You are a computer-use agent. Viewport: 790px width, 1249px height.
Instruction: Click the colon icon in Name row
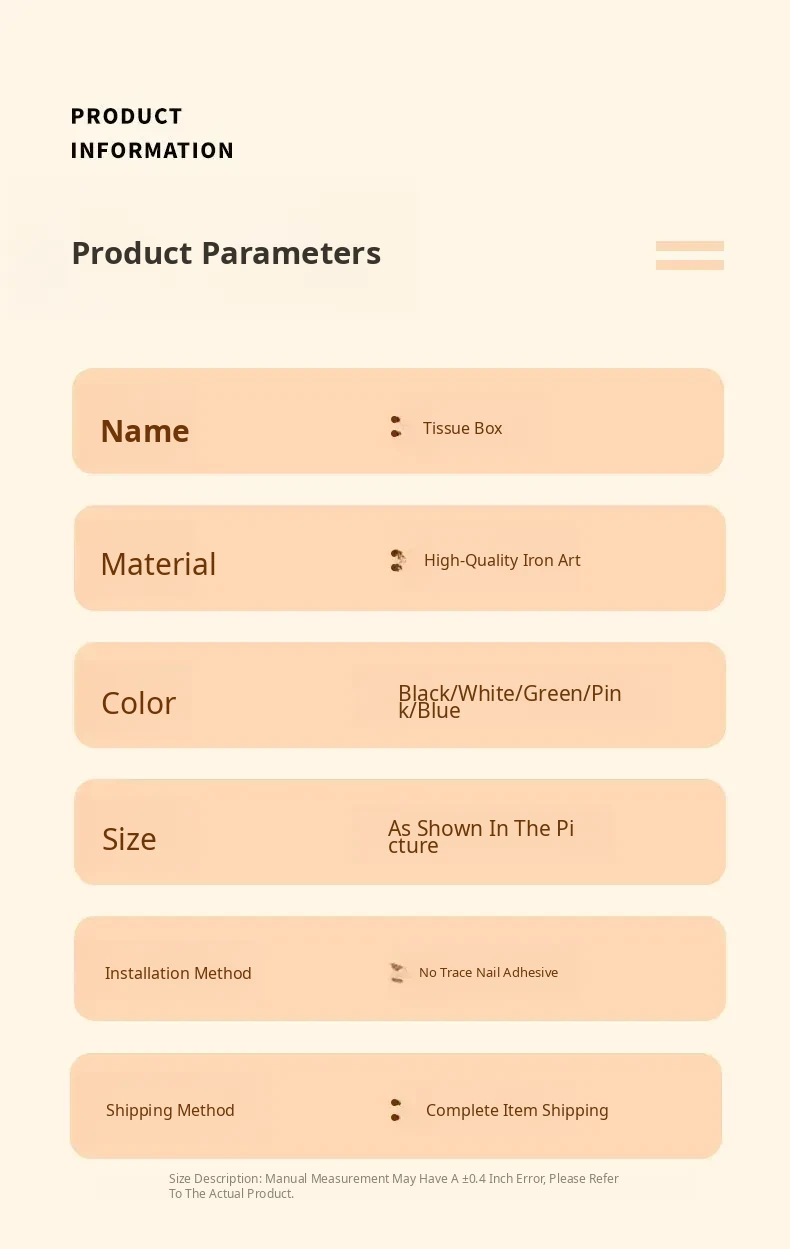pos(396,427)
